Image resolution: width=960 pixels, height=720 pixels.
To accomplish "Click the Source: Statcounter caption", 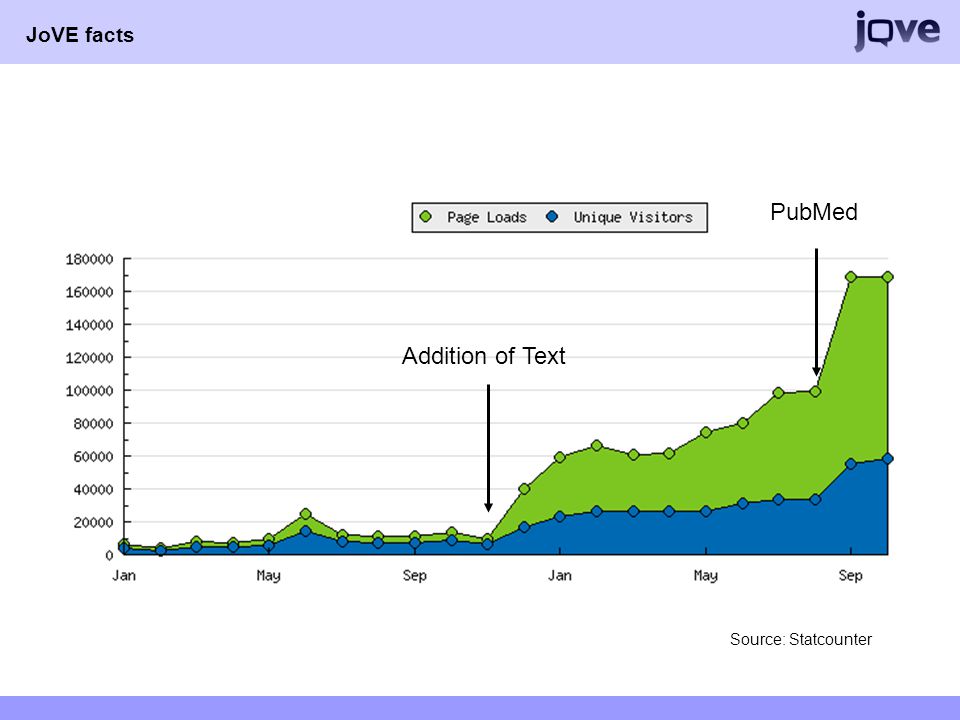I will click(801, 639).
